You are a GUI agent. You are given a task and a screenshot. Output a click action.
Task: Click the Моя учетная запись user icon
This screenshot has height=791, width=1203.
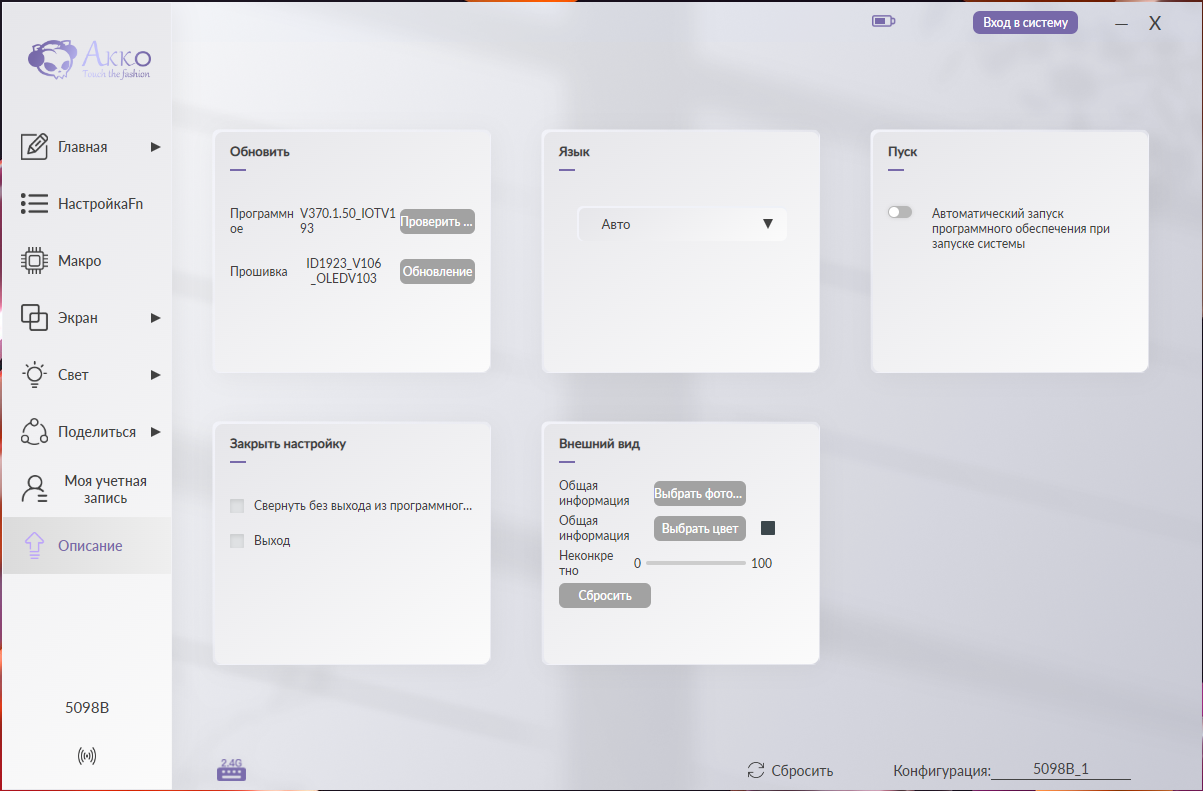(35, 489)
